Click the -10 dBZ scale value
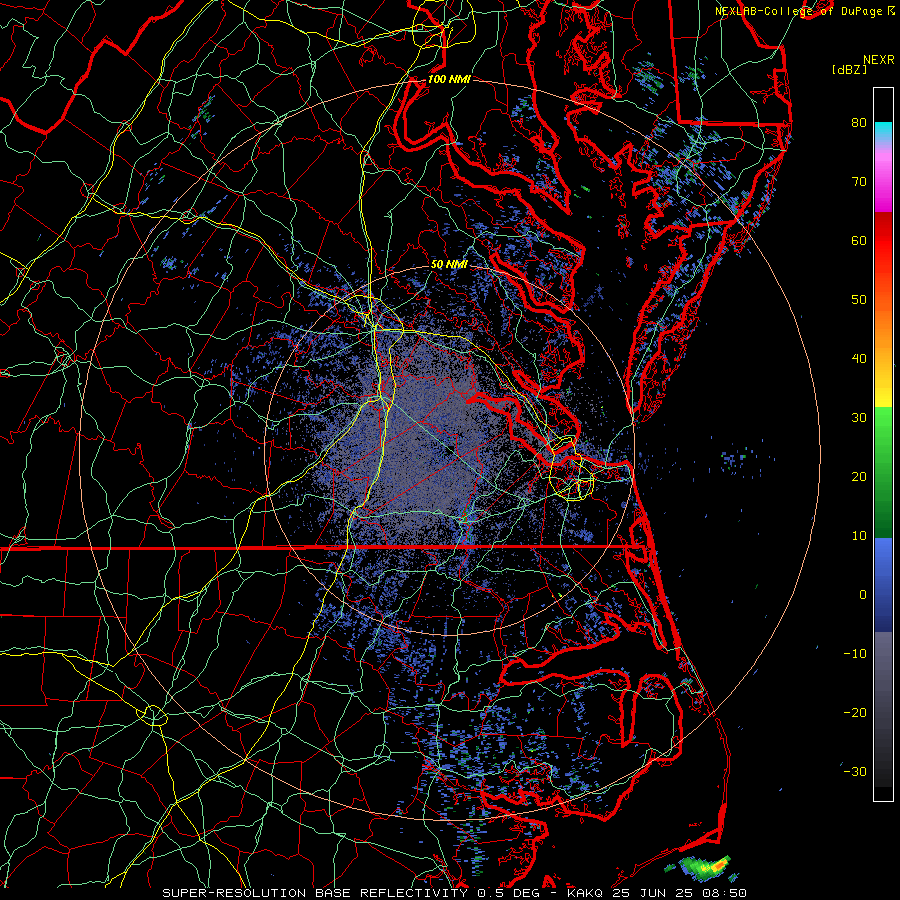This screenshot has height=900, width=900. point(855,654)
